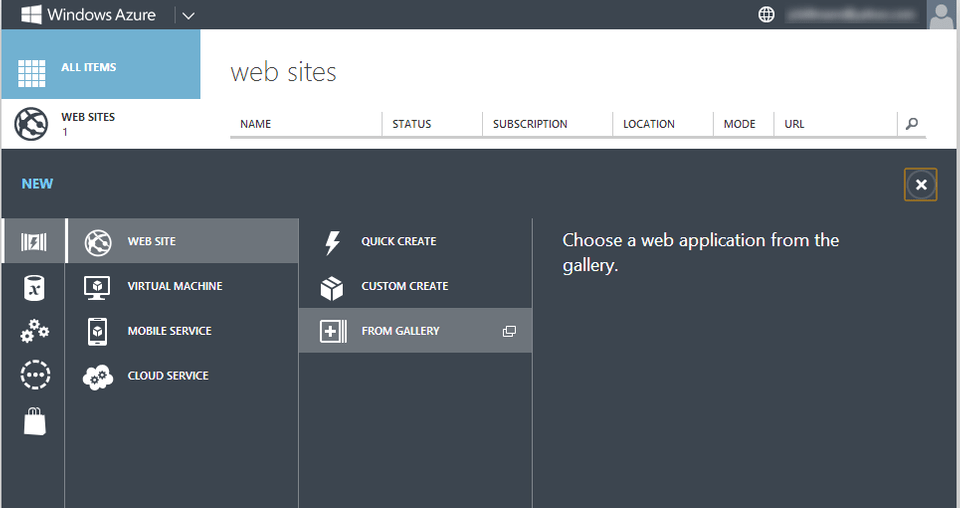Sort the table by STATUS column
This screenshot has width=960, height=508.
(x=411, y=124)
